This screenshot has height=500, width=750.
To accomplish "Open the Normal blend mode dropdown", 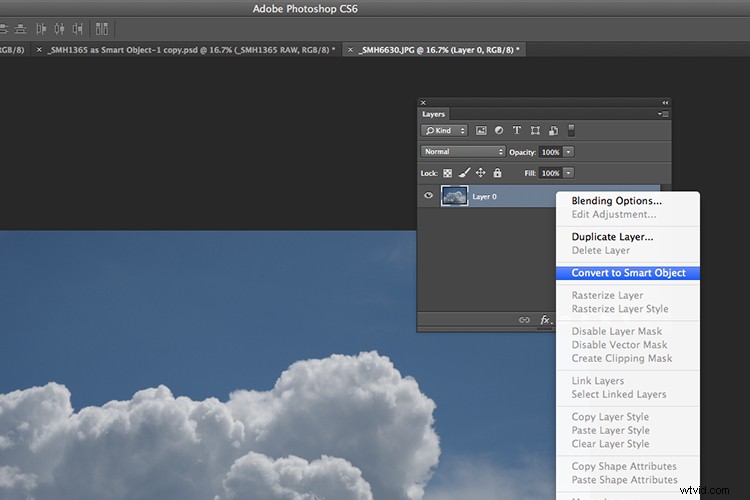I will coord(463,152).
